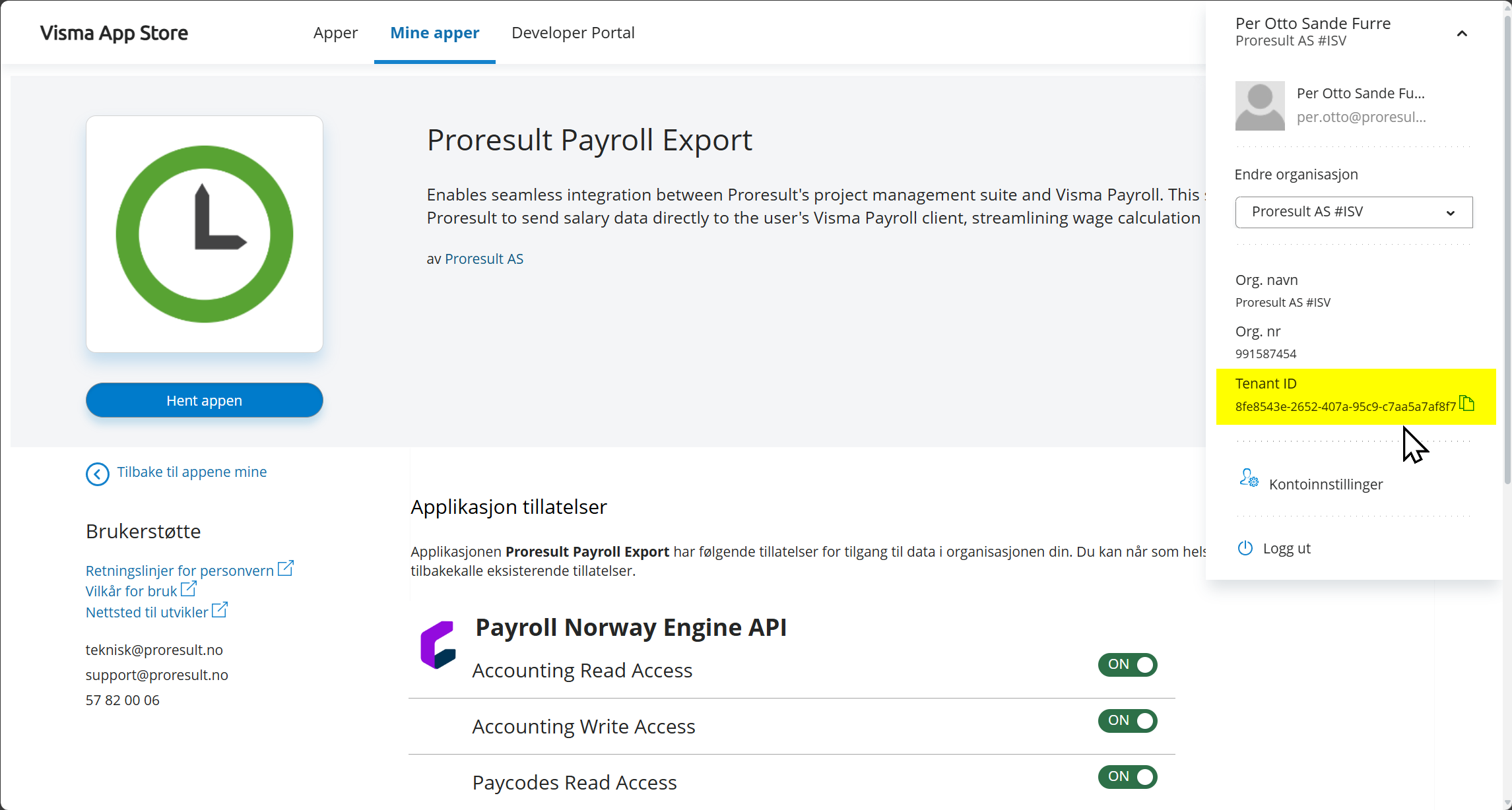Turn off Accounting Read Access toggle

click(x=1127, y=665)
